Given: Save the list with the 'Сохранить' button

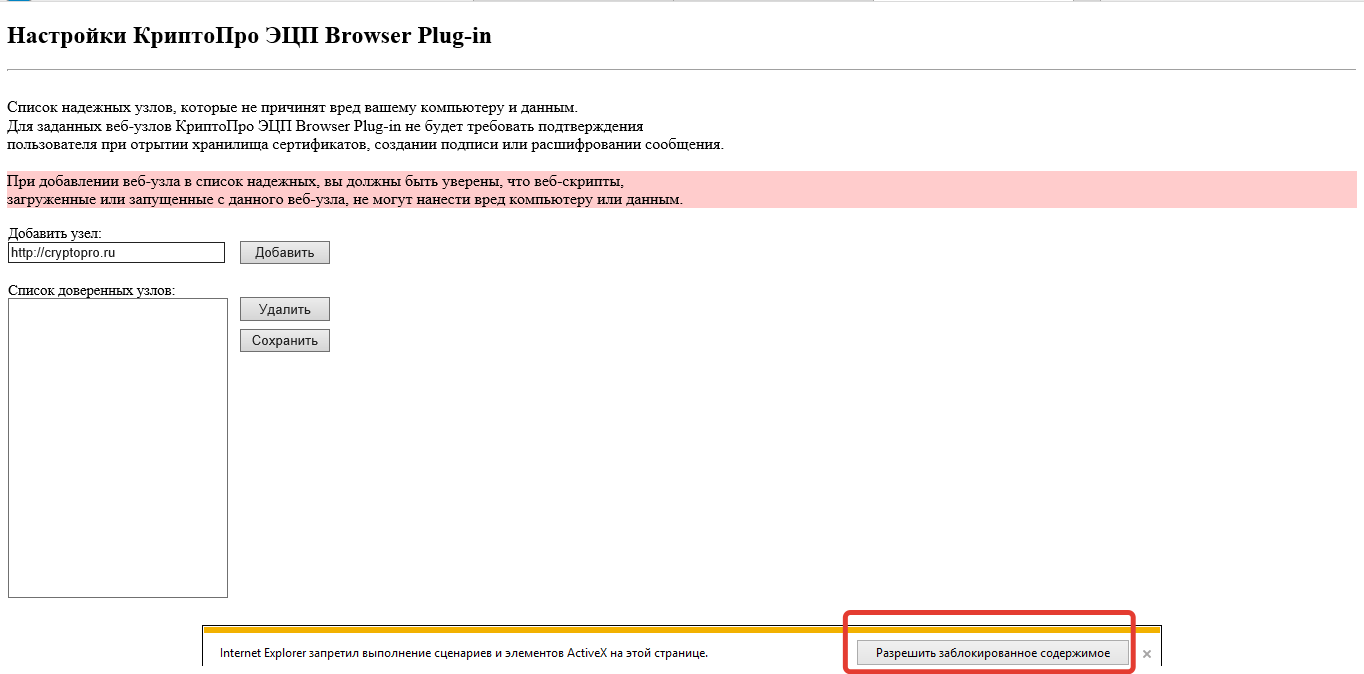Looking at the screenshot, I should (284, 341).
